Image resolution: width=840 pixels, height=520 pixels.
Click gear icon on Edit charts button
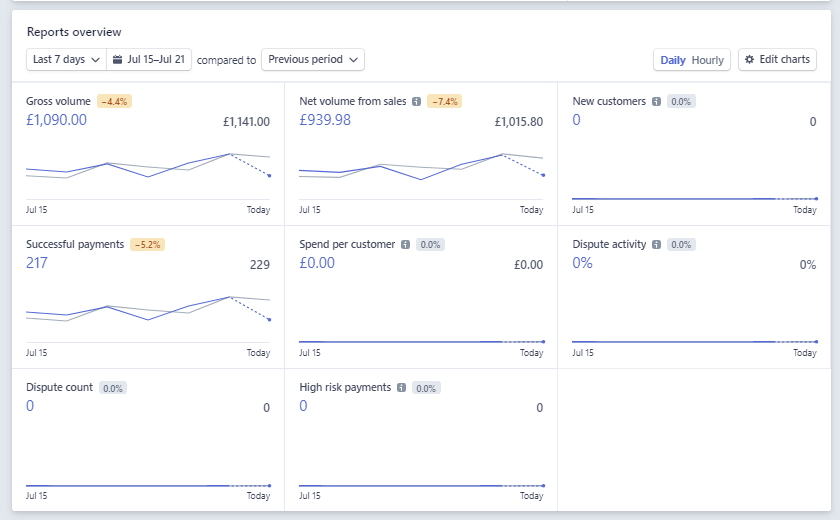(750, 60)
